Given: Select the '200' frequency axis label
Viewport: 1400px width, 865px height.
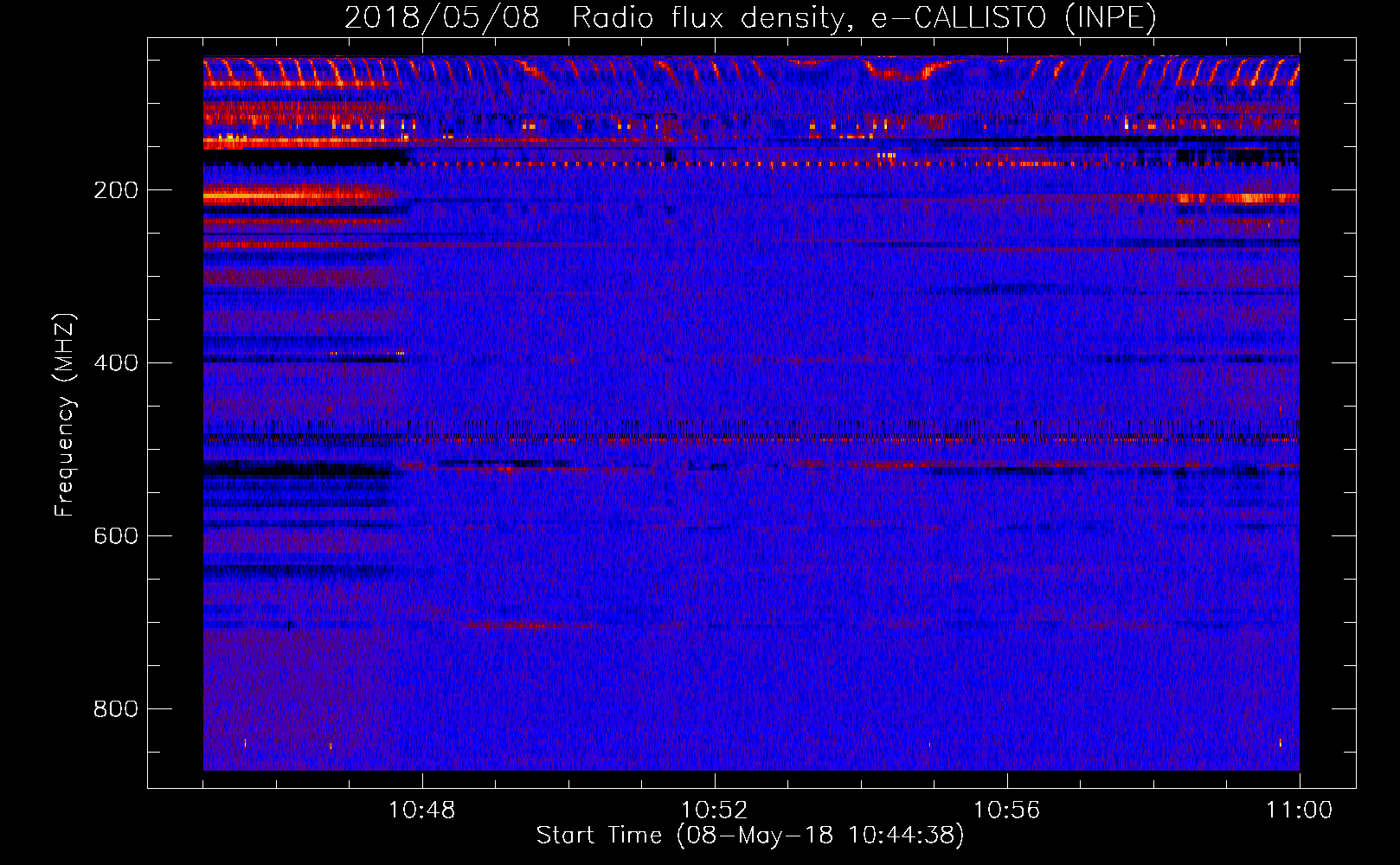Looking at the screenshot, I should (x=116, y=190).
